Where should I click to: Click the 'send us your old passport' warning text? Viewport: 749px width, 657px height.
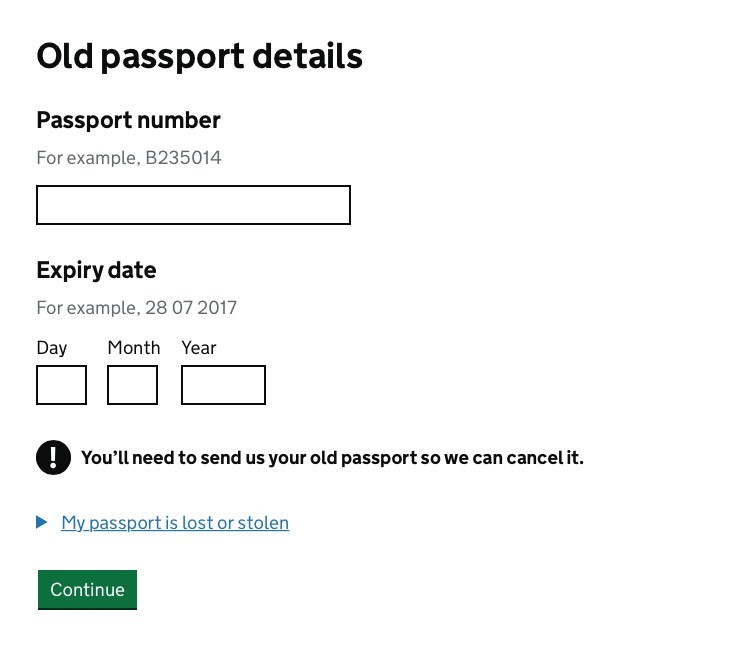click(x=332, y=458)
